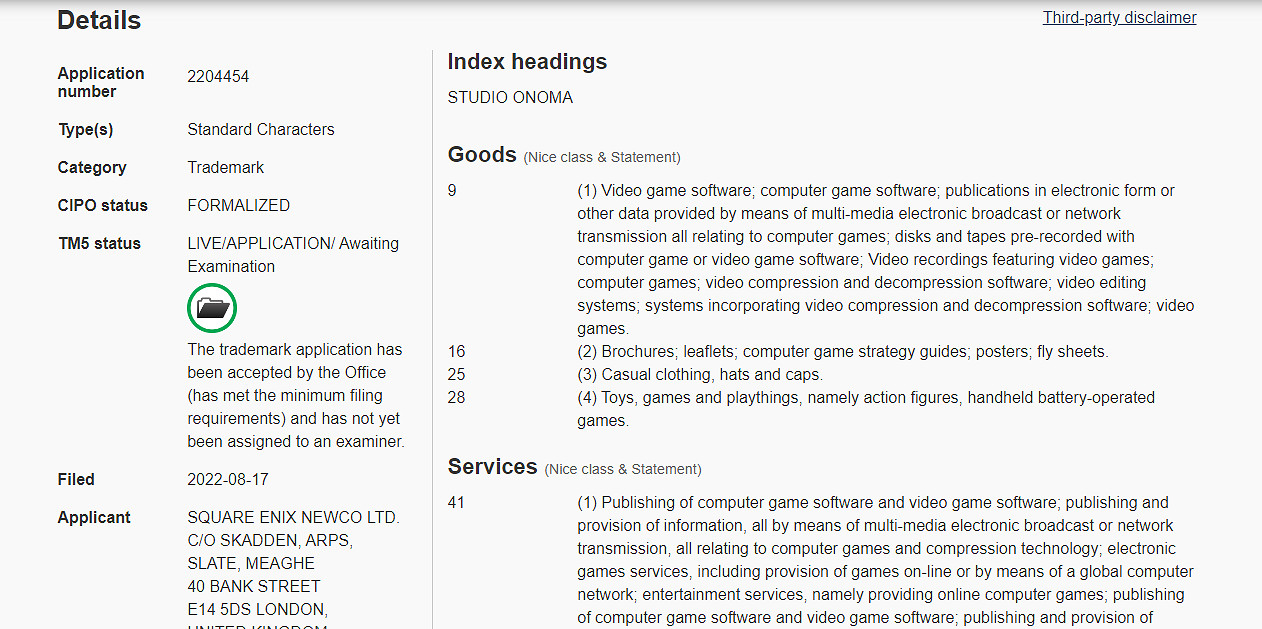The height and width of the screenshot is (629, 1262).
Task: Click the filed date 2022-08-17
Action: [228, 479]
